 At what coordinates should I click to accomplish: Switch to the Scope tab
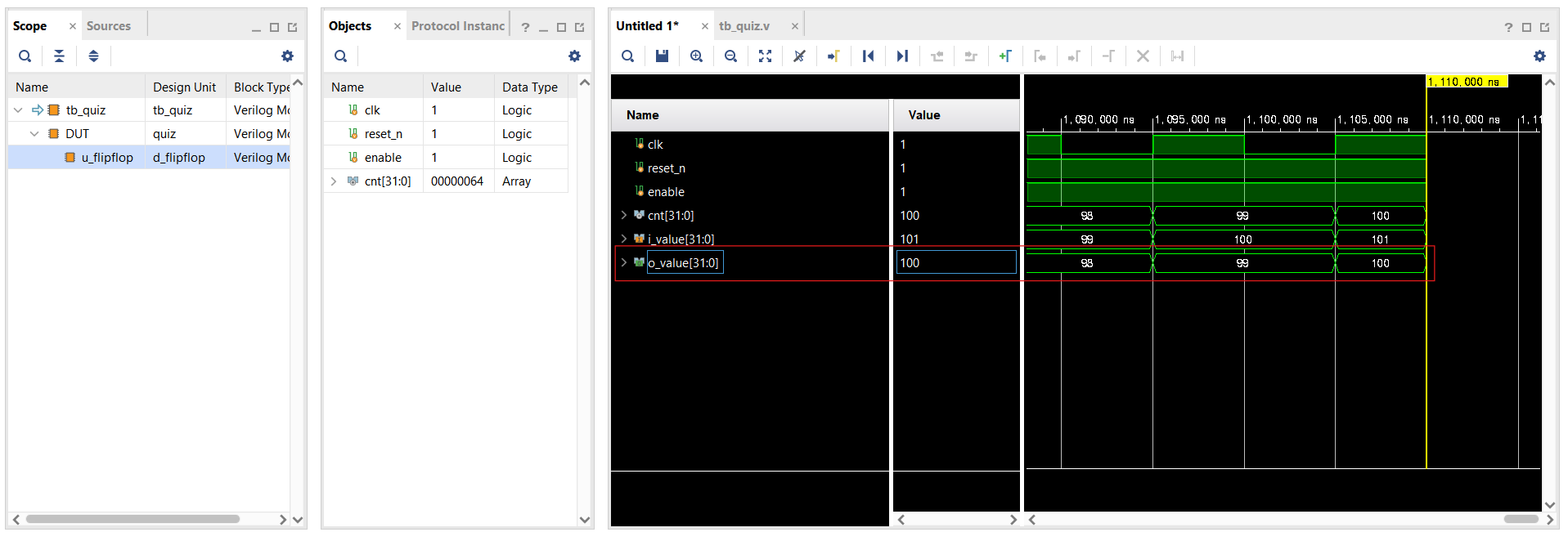(30, 26)
